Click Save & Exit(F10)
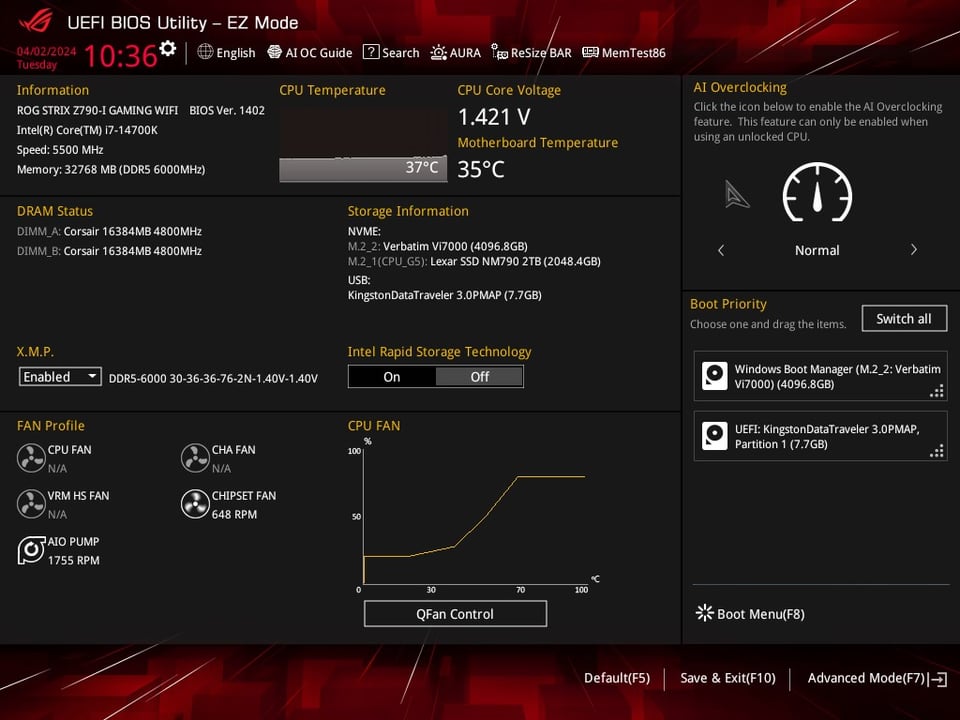 coord(727,678)
